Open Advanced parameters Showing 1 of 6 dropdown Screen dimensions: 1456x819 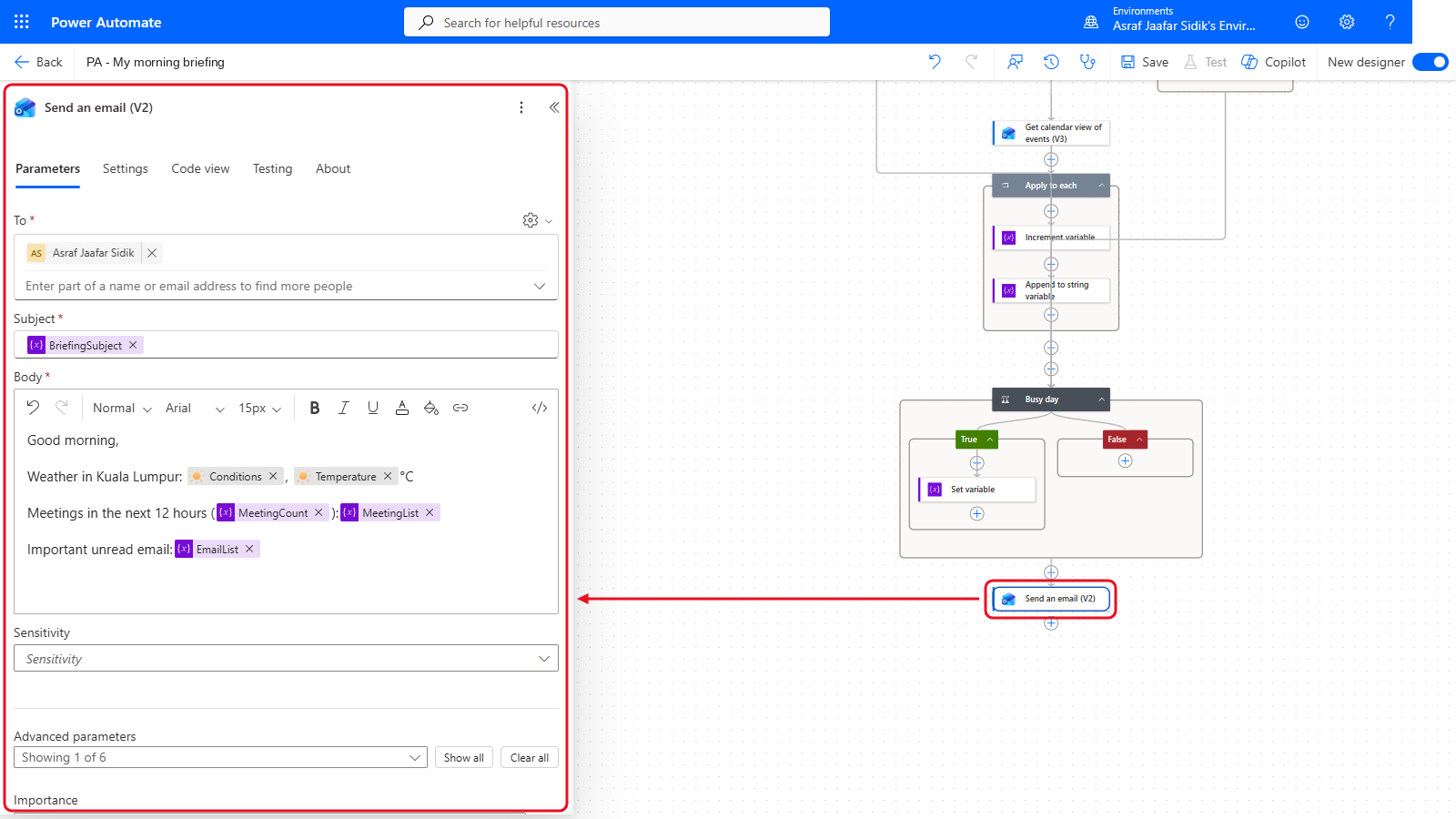(220, 757)
